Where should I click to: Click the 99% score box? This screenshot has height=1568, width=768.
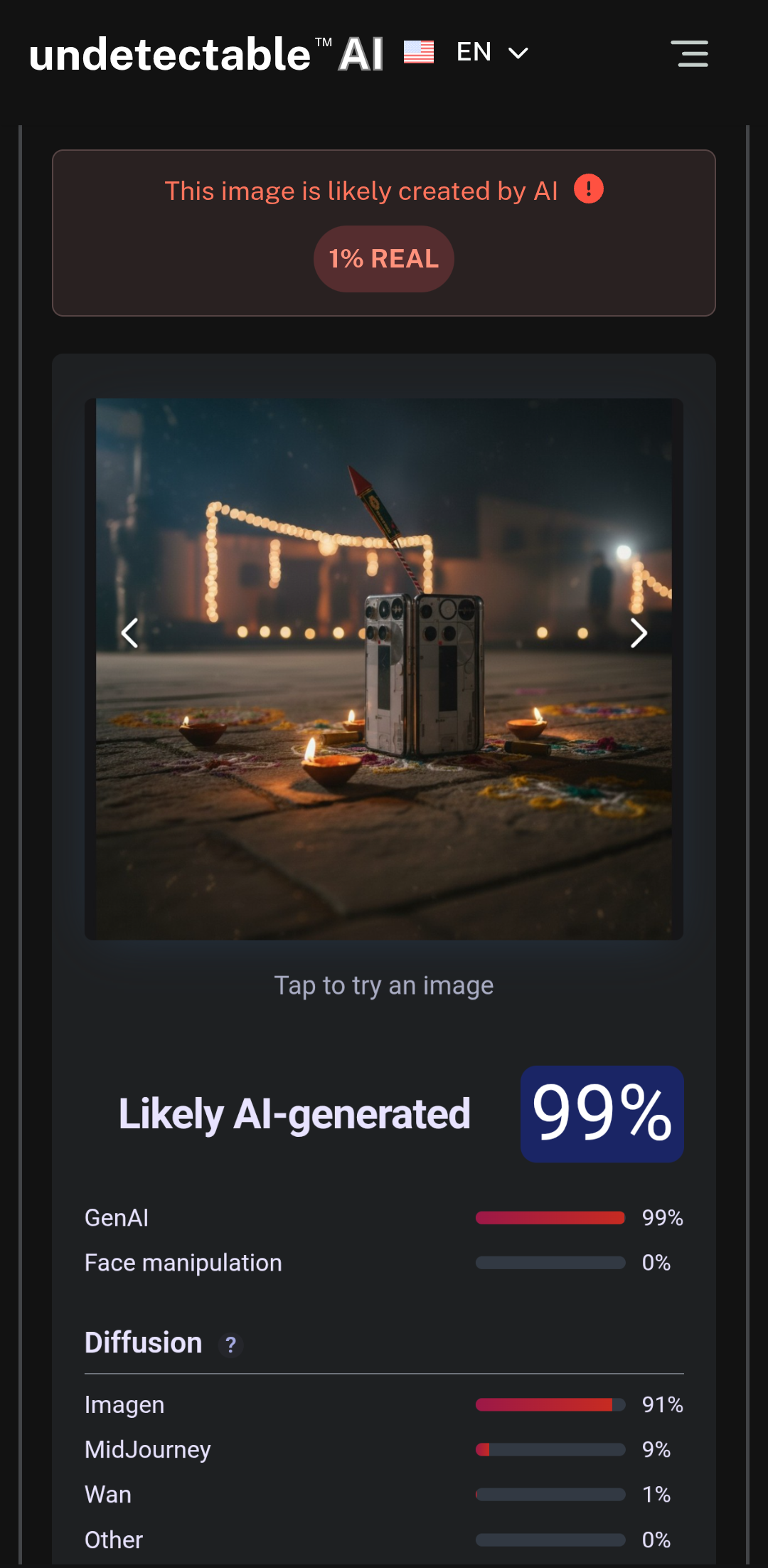point(602,1114)
